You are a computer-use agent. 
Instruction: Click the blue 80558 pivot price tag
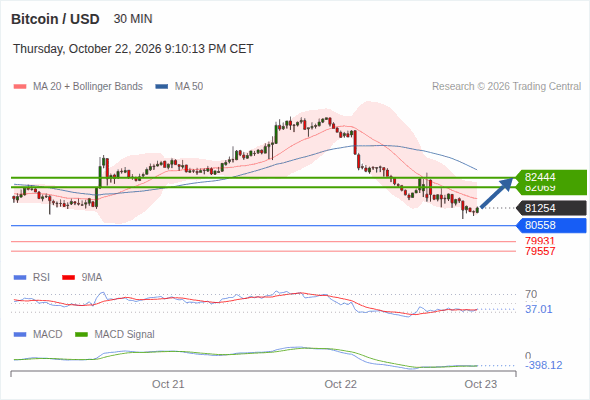pyautogui.click(x=551, y=225)
